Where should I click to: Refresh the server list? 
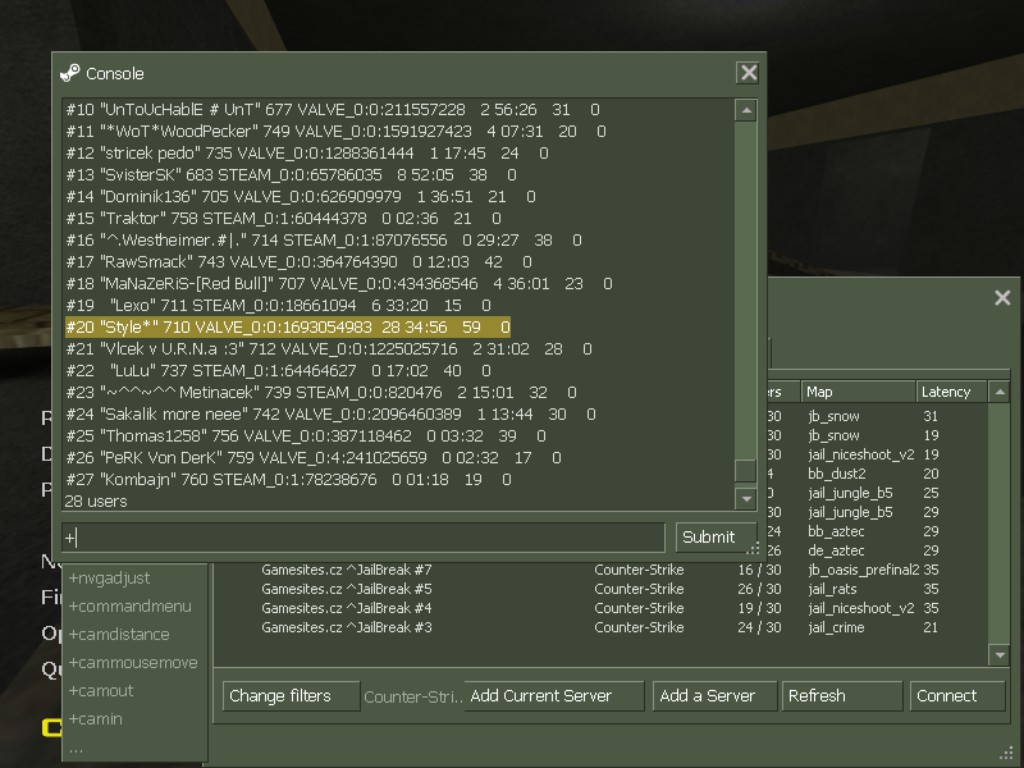click(842, 696)
